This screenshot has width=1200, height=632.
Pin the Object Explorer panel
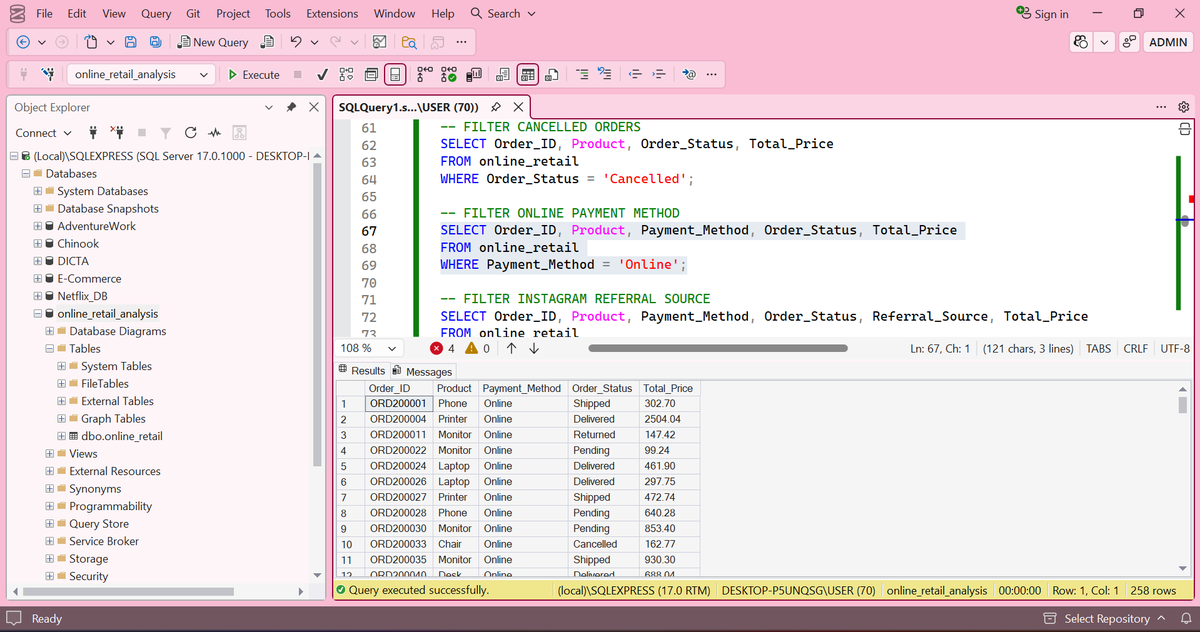coord(291,107)
